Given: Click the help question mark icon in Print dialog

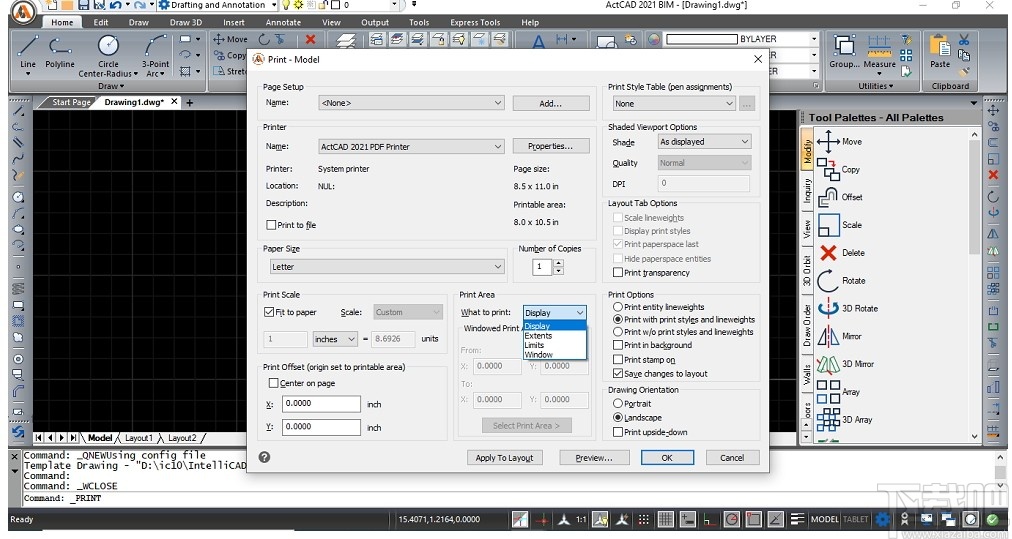Looking at the screenshot, I should 265,457.
